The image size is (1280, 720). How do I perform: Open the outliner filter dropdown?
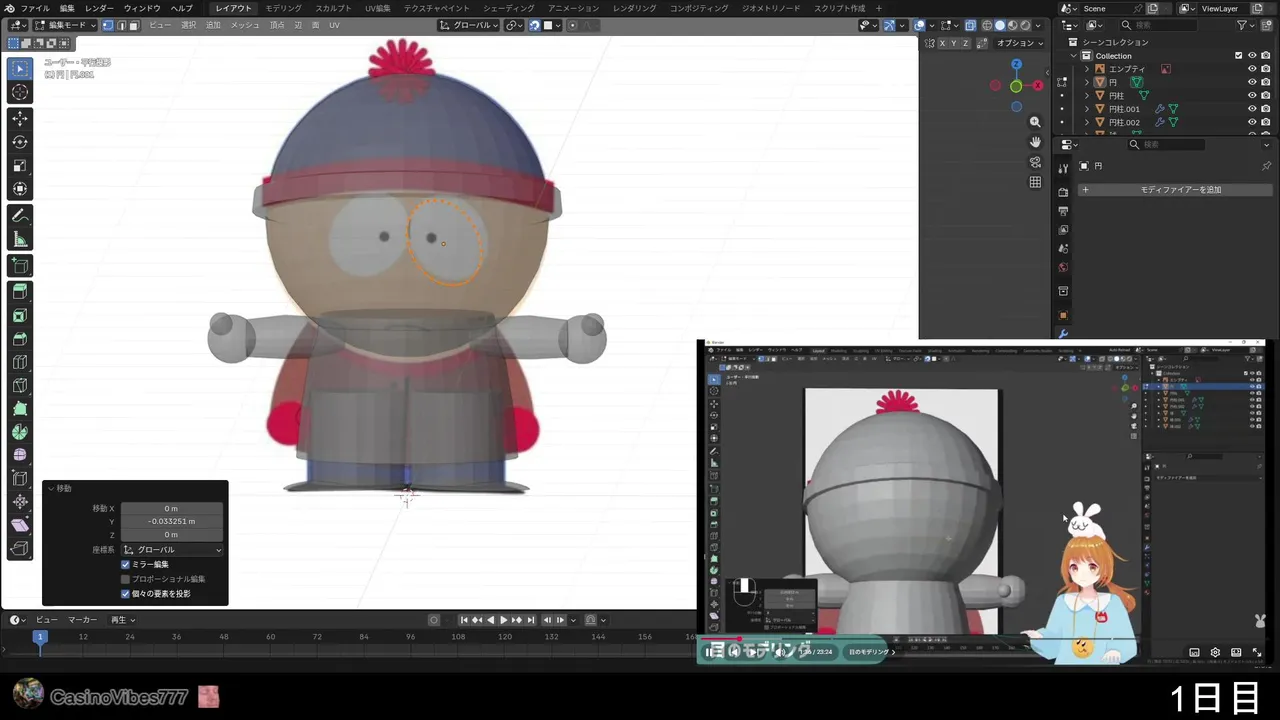(1245, 25)
